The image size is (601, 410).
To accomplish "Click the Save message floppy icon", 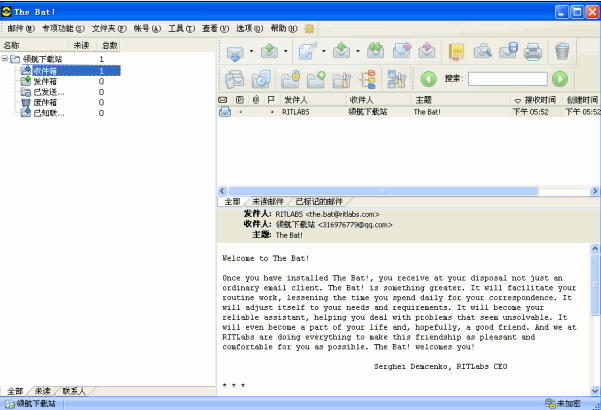I will 509,51.
